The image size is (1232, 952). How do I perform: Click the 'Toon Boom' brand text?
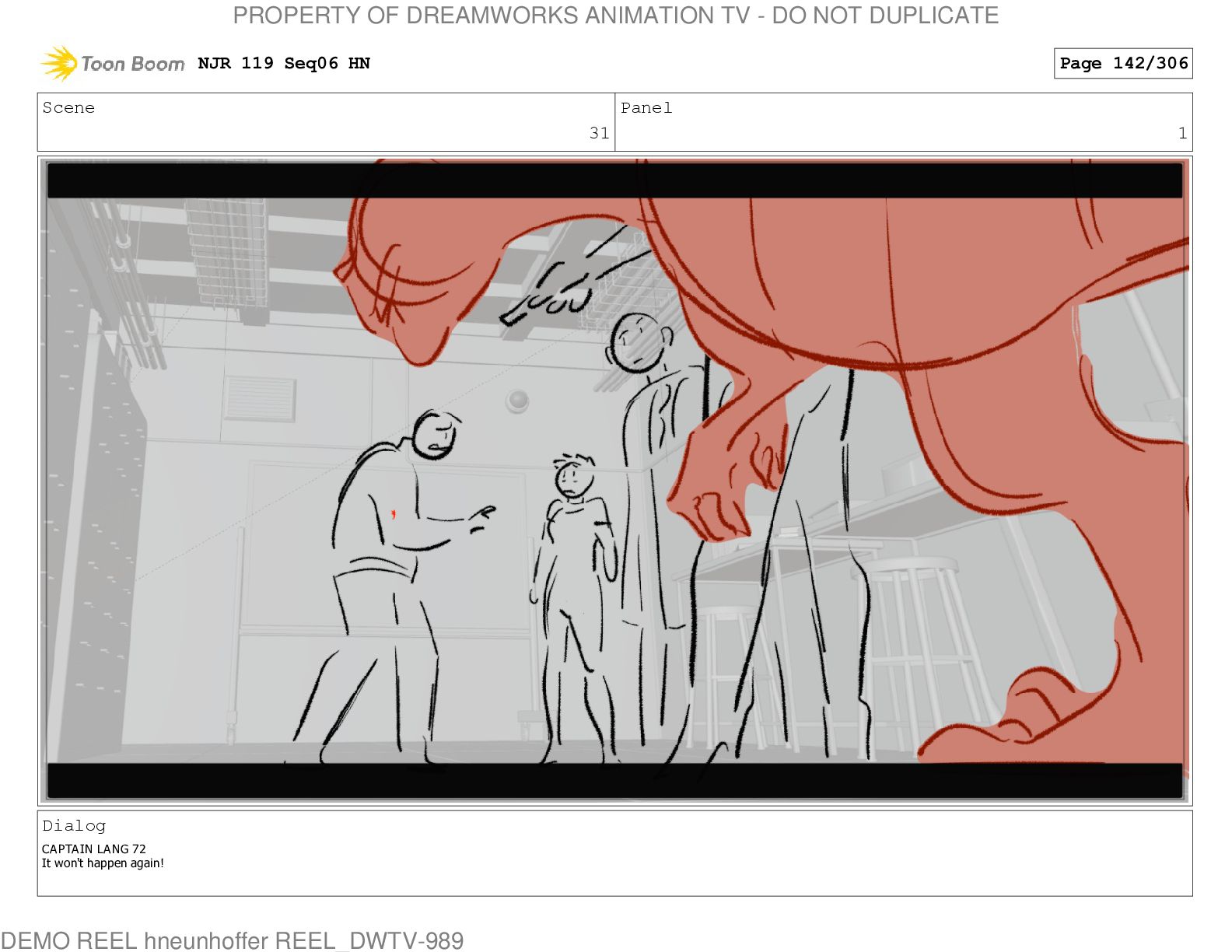pos(133,64)
